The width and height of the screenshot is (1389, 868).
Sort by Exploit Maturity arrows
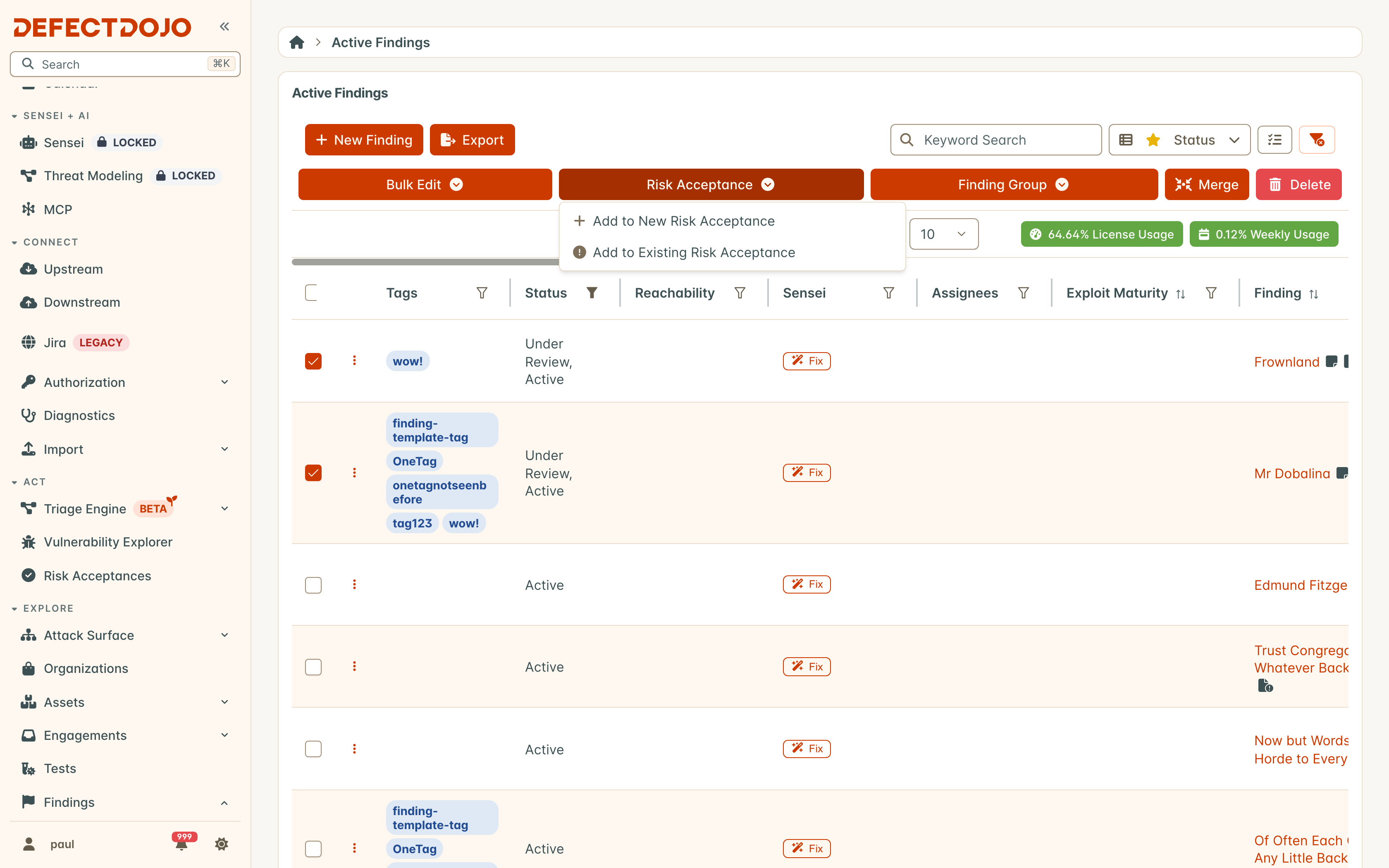1181,294
